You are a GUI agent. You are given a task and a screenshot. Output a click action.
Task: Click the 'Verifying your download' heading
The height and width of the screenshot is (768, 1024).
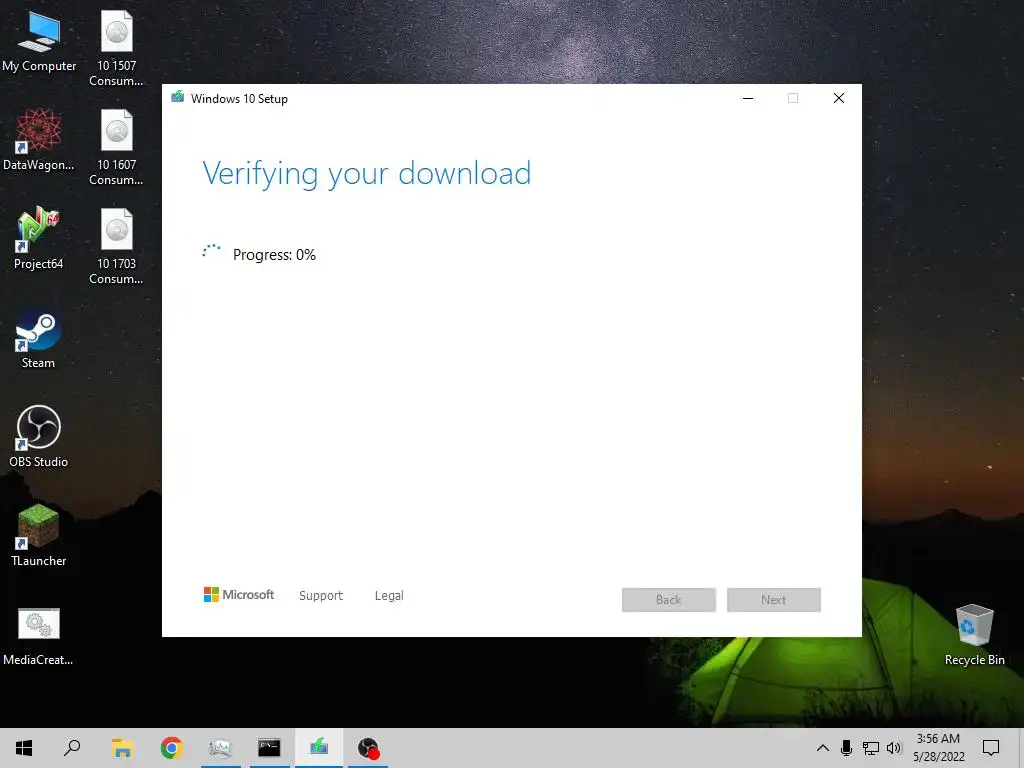click(366, 174)
